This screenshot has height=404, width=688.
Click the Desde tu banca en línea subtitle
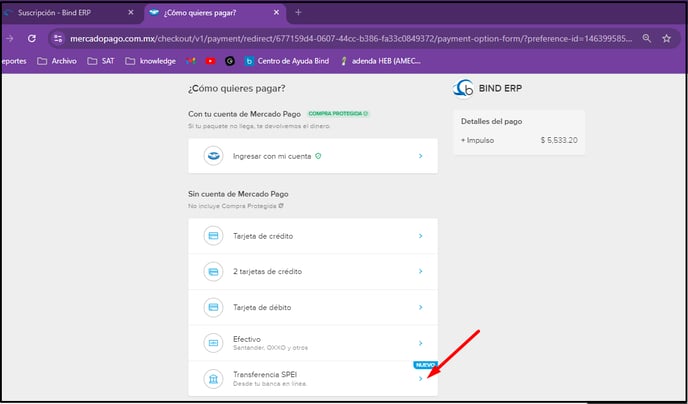click(270, 384)
